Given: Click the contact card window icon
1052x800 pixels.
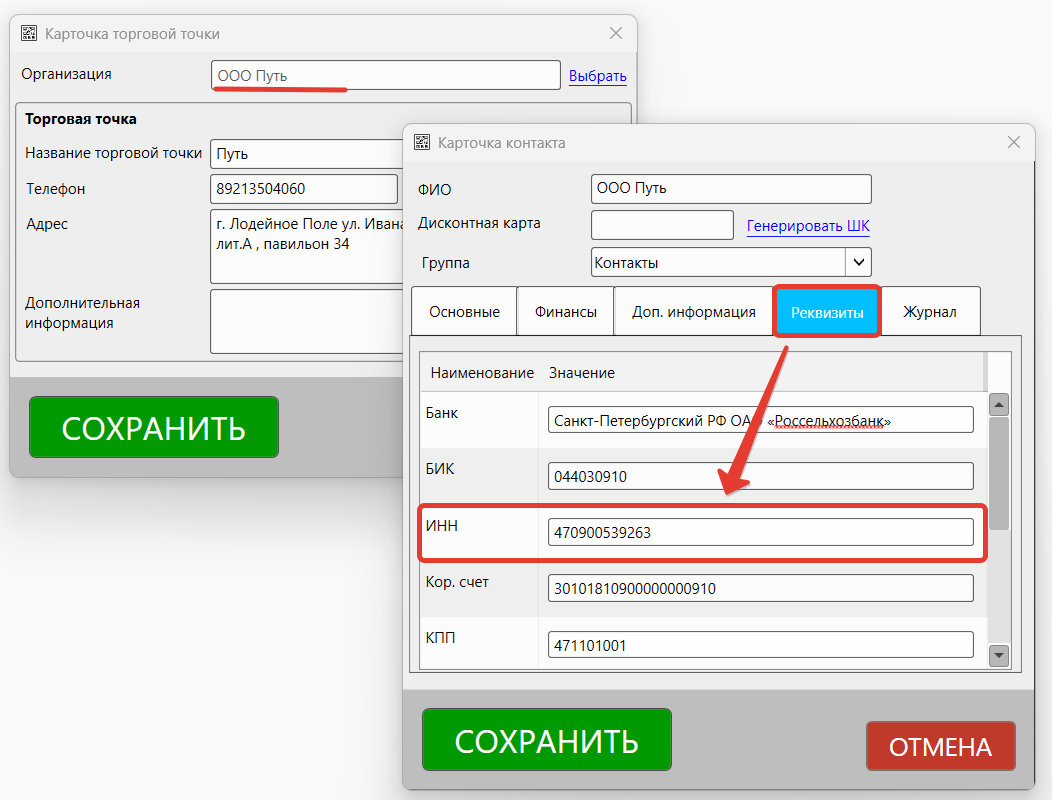Looking at the screenshot, I should [x=422, y=142].
